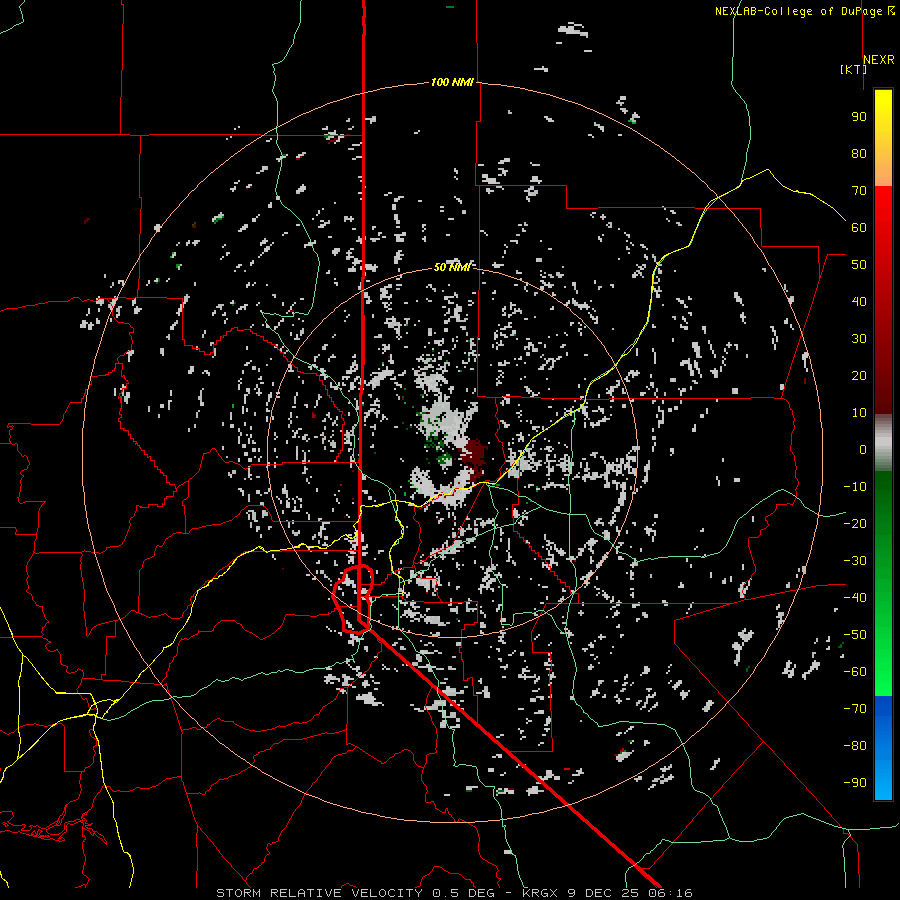The width and height of the screenshot is (900, 900).
Task: Click the thick red warning polygon outline
Action: pos(354,599)
